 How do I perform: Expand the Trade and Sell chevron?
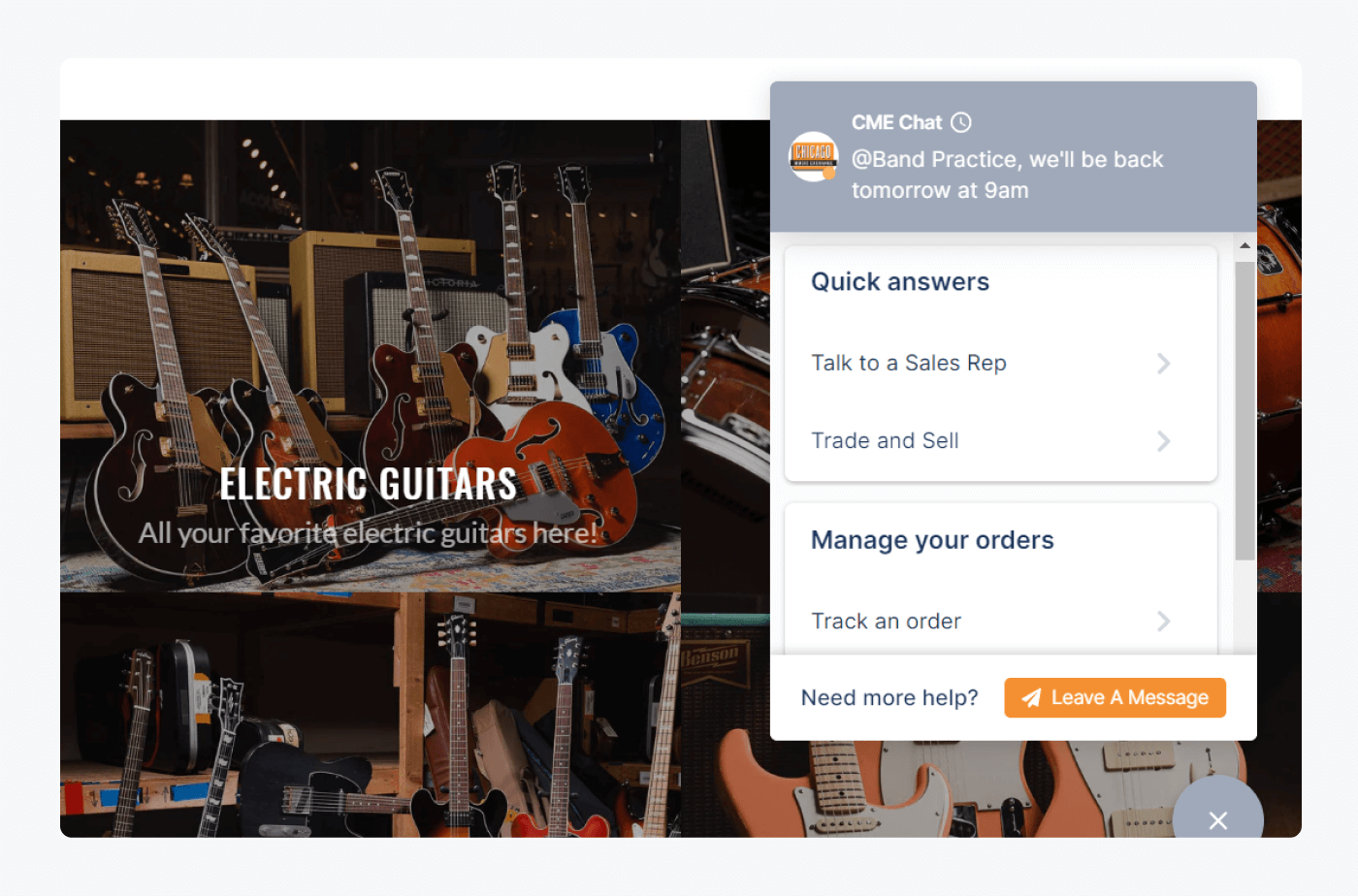(1163, 441)
